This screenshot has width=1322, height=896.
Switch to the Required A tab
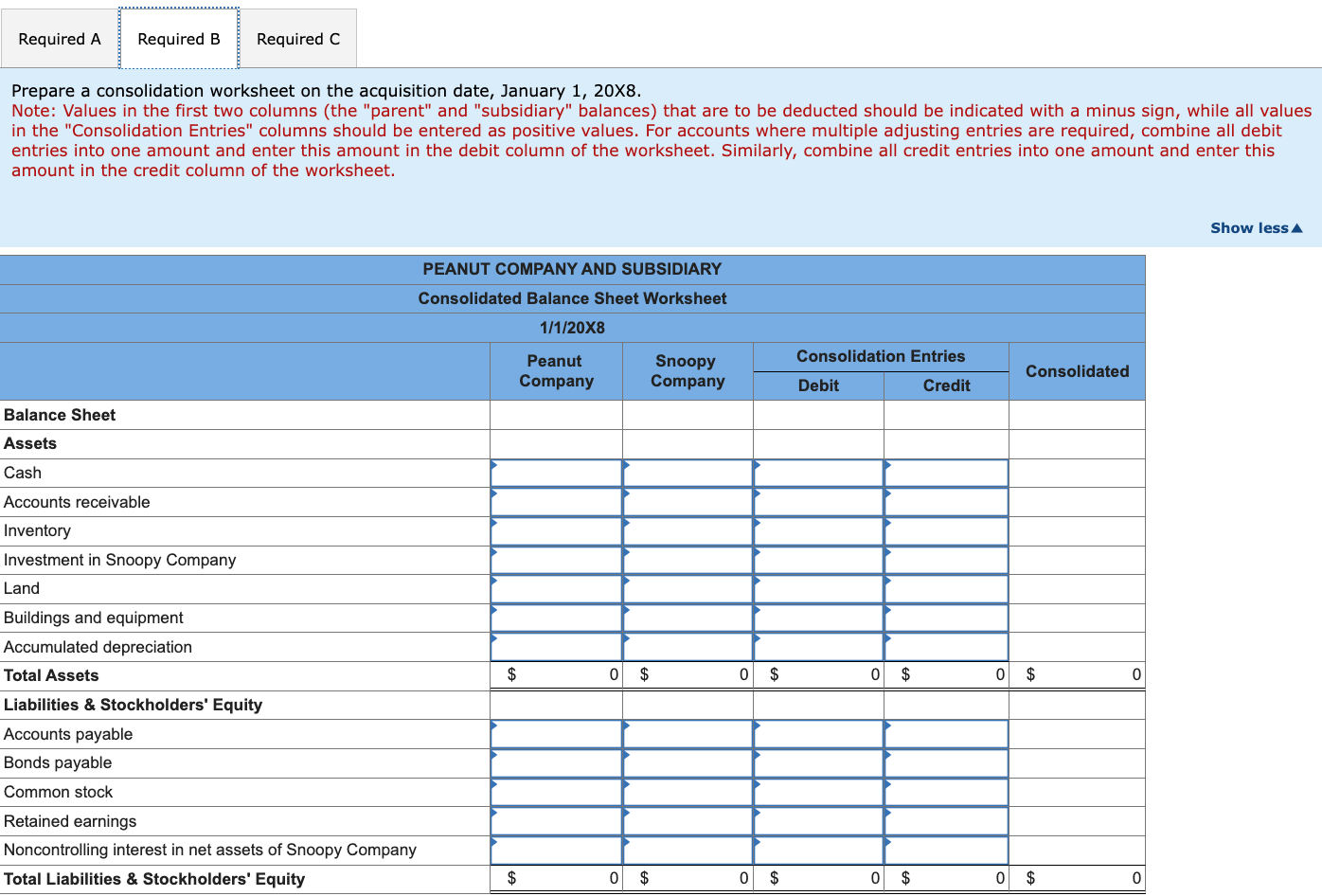click(59, 39)
